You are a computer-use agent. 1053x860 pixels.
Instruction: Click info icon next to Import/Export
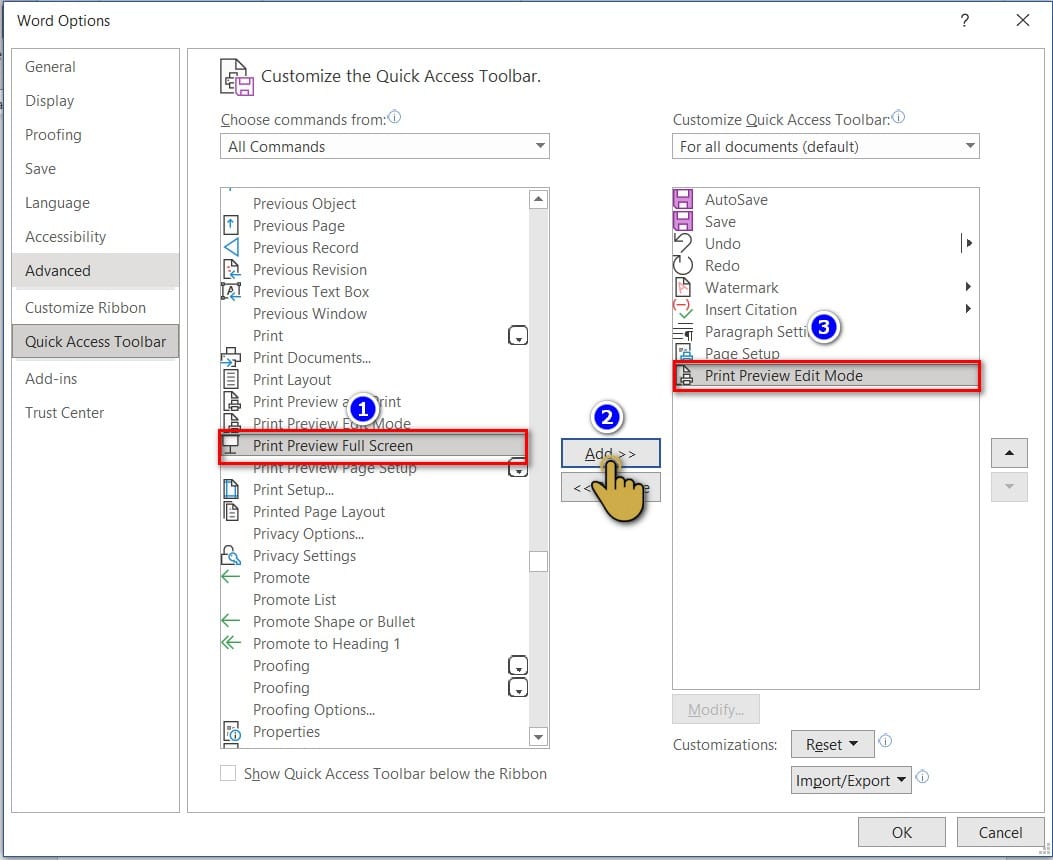click(922, 777)
